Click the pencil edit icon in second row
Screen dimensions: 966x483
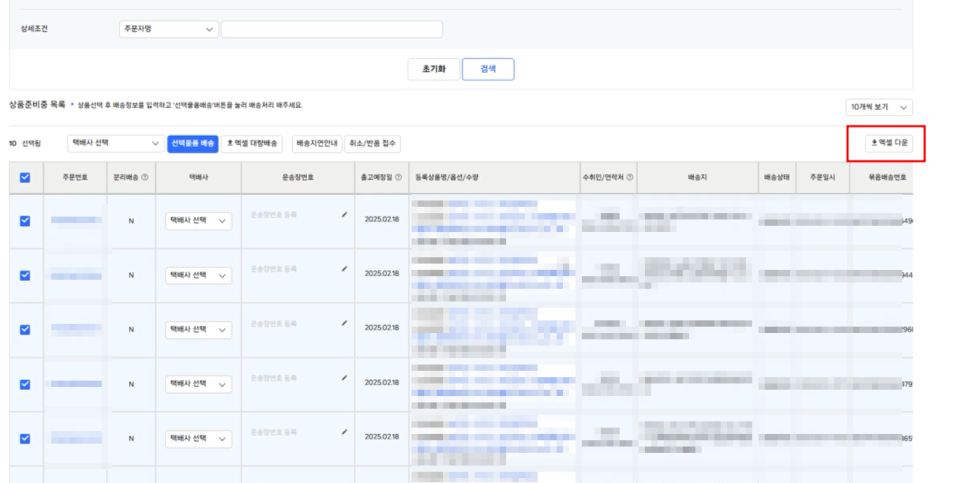(344, 269)
